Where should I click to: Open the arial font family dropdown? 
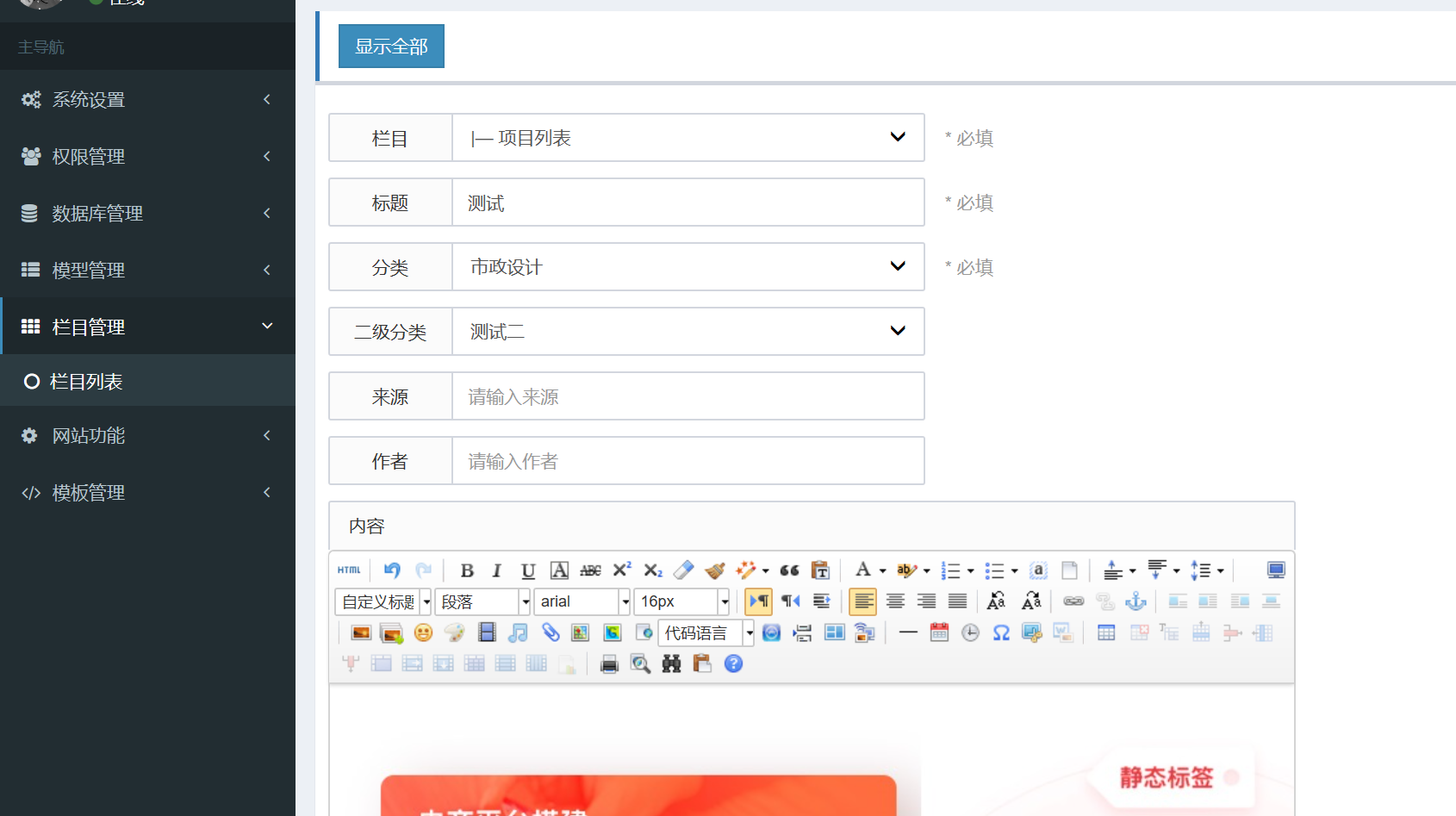[582, 601]
